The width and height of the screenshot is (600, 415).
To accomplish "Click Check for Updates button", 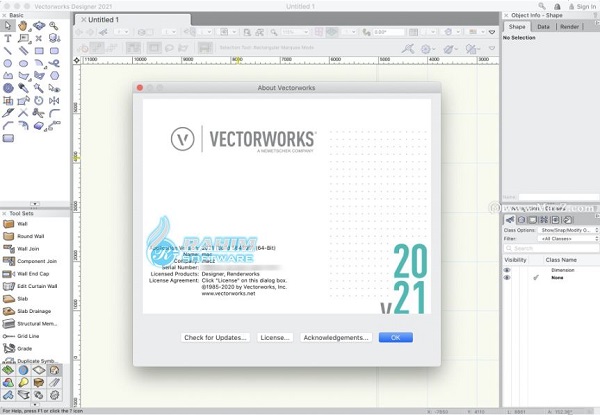I will [215, 337].
